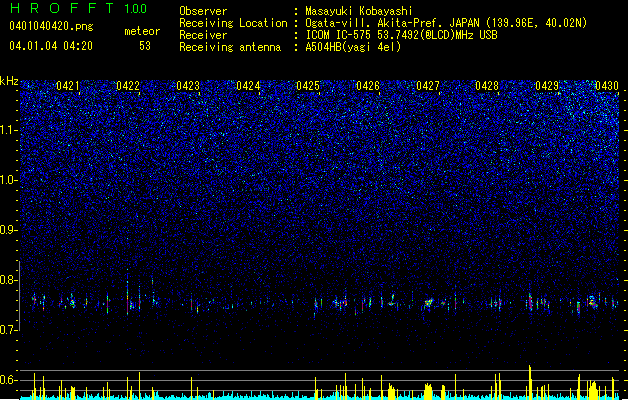Click the 0.9 kHz axis label
The width and height of the screenshot is (629, 400).
tap(9, 230)
